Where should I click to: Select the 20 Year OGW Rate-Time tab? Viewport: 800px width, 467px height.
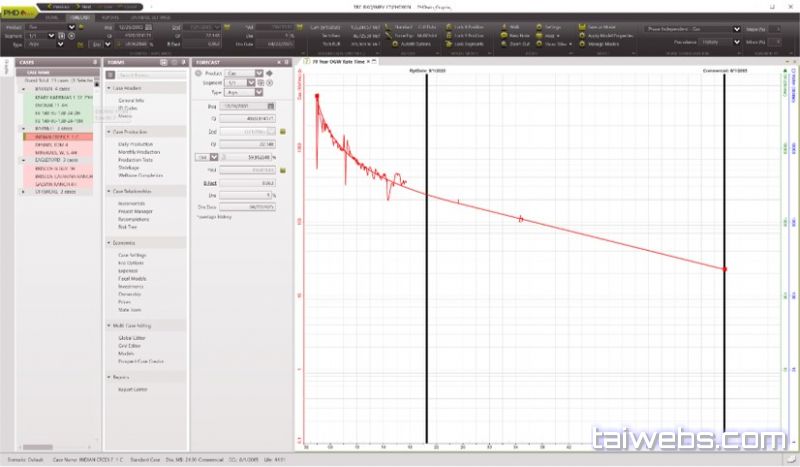tap(336, 62)
